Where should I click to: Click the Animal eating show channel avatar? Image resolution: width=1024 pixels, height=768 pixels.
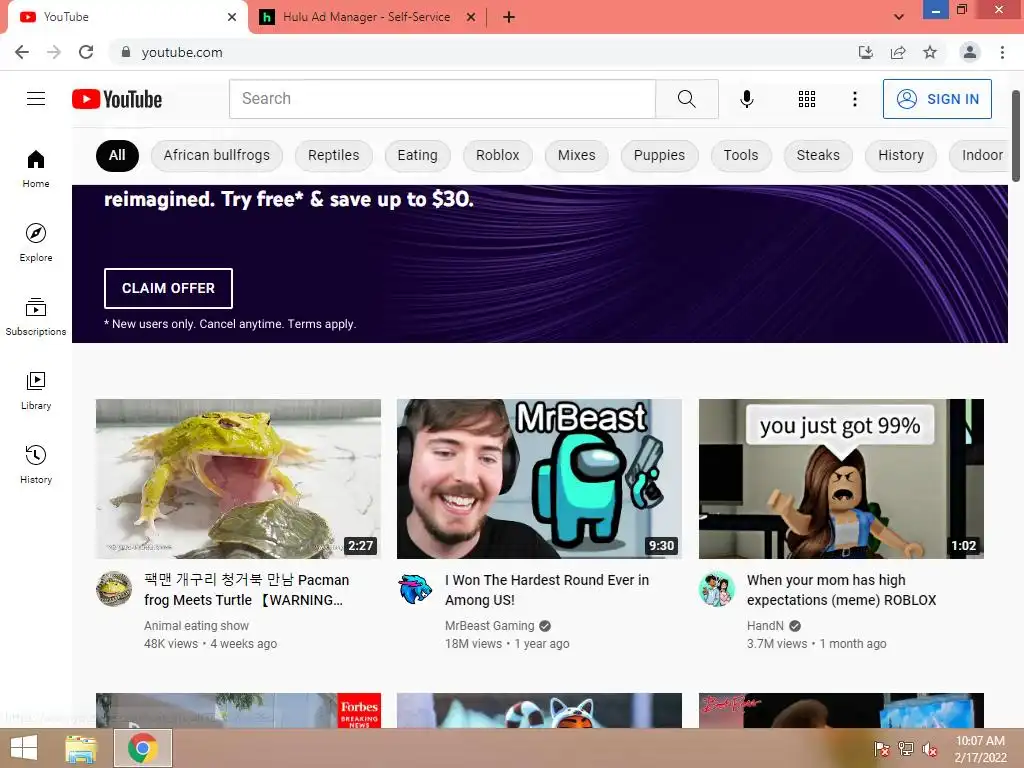(114, 588)
